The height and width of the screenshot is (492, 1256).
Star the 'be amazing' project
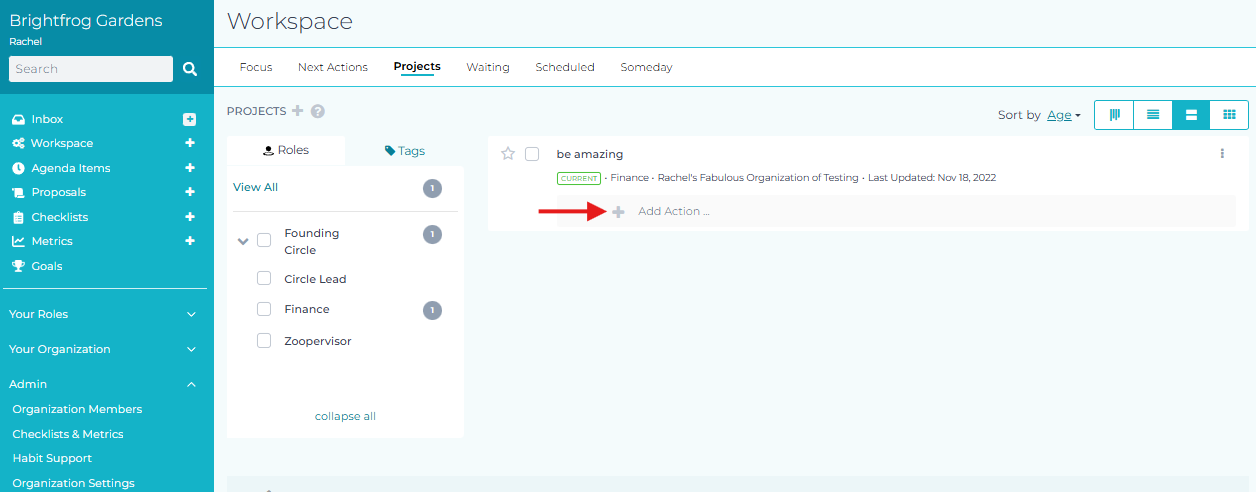click(508, 154)
